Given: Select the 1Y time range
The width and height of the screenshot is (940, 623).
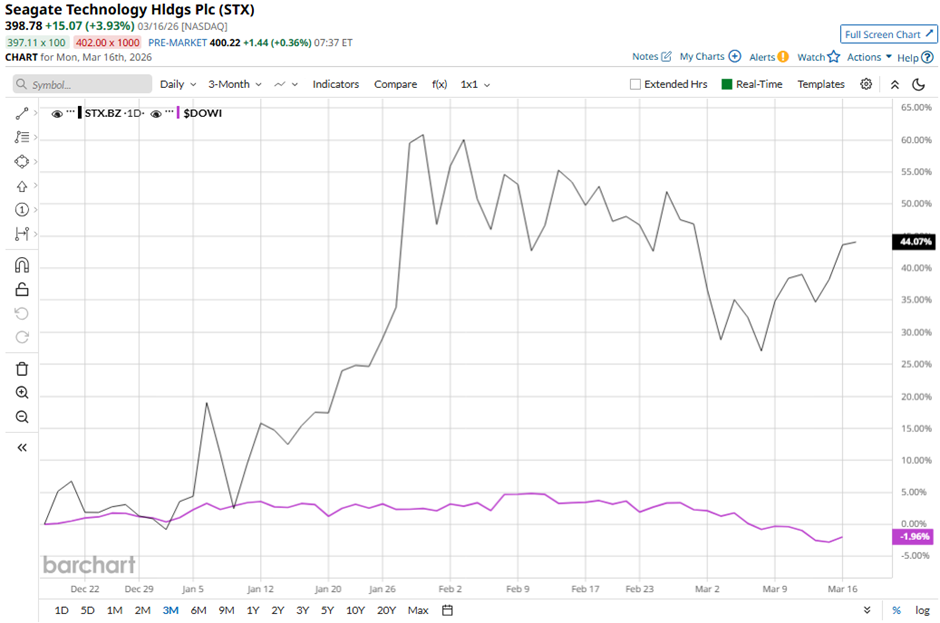Looking at the screenshot, I should pyautogui.click(x=253, y=610).
